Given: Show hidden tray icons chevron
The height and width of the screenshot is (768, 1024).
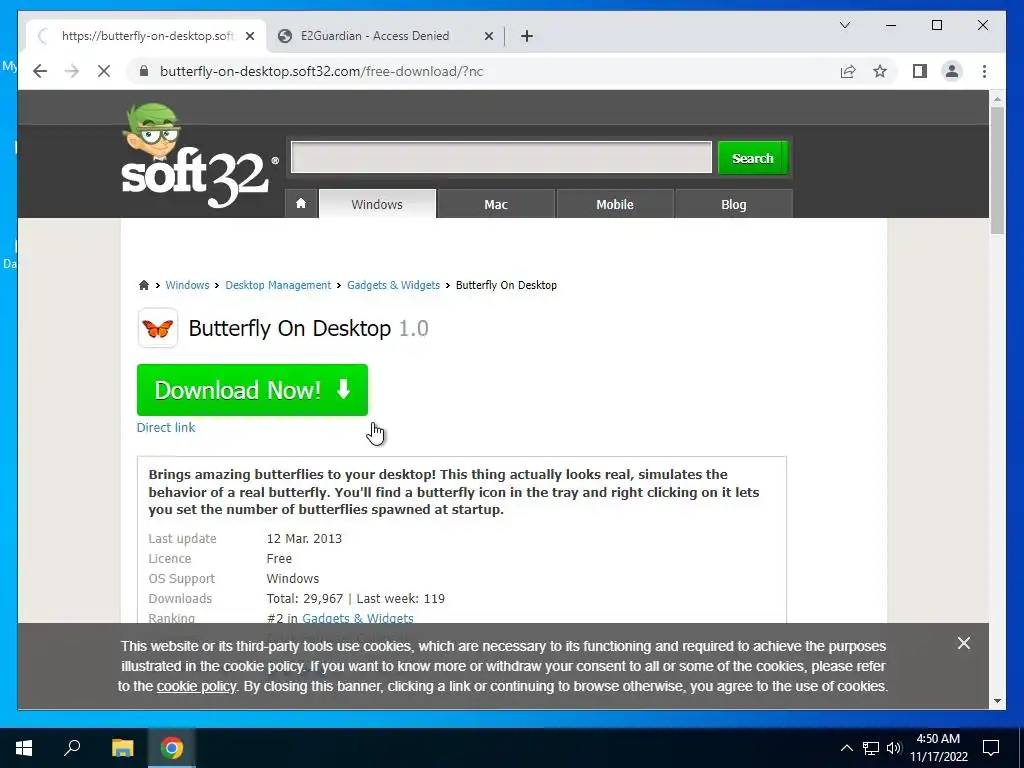Looking at the screenshot, I should [846, 748].
